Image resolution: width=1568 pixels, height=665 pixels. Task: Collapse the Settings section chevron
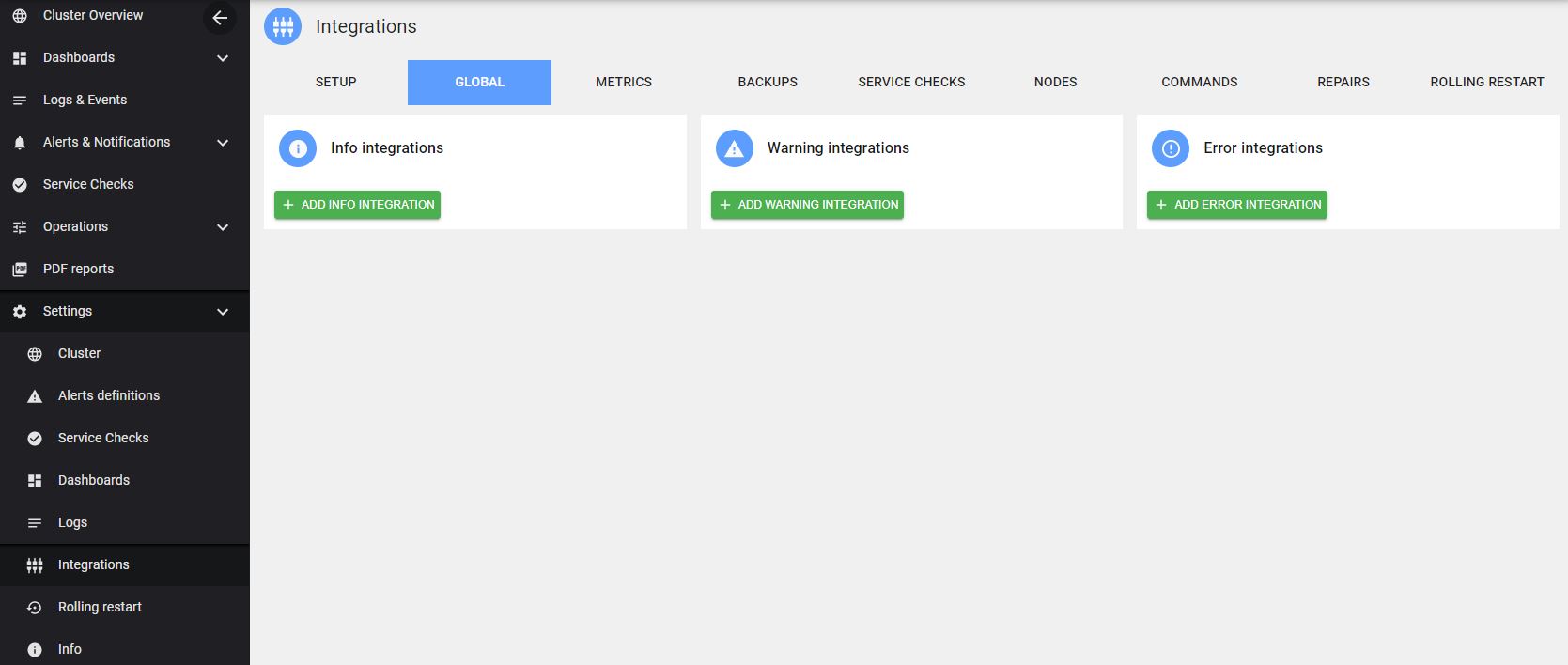coord(223,312)
